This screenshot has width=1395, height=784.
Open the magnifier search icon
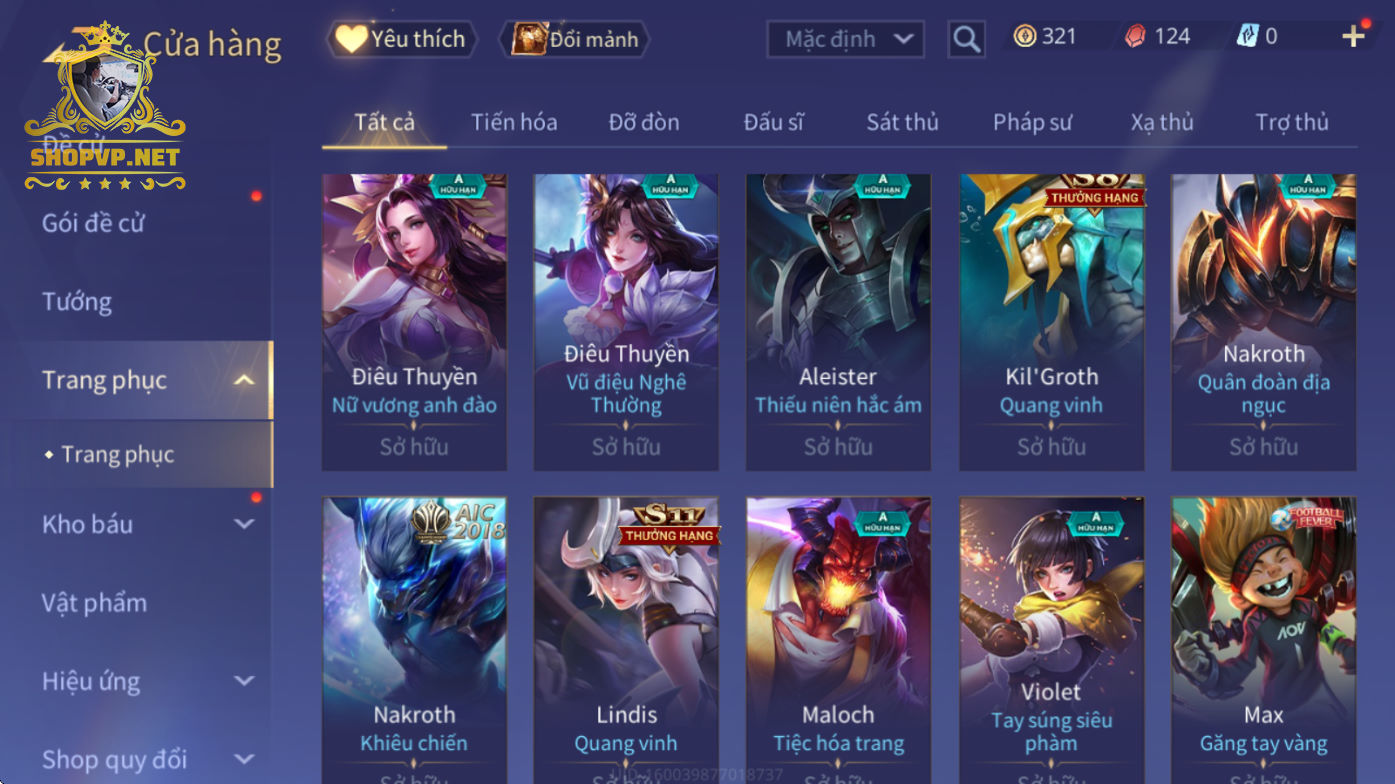[x=966, y=39]
